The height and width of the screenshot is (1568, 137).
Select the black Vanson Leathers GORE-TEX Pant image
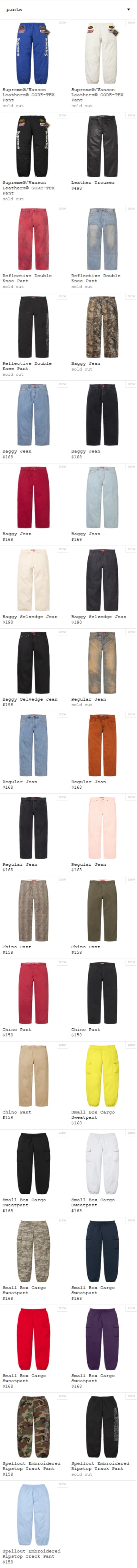point(34,147)
